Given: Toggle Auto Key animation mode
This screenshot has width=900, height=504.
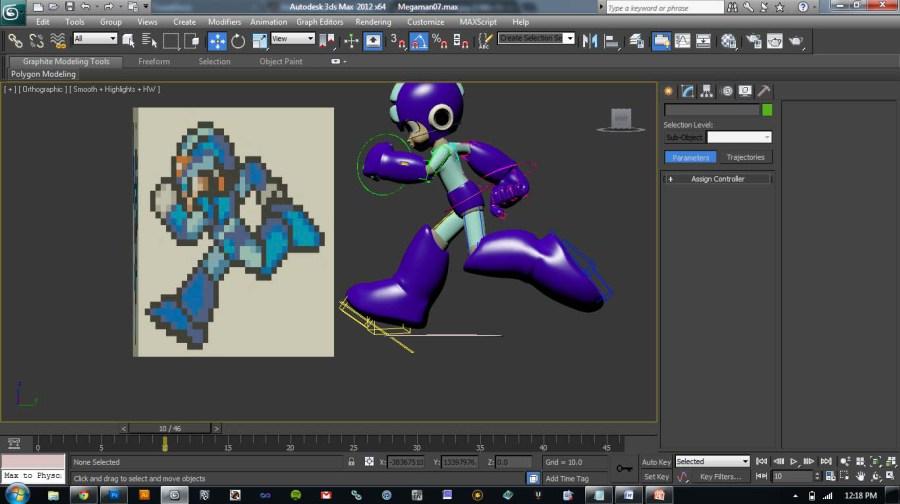Looking at the screenshot, I should [656, 462].
